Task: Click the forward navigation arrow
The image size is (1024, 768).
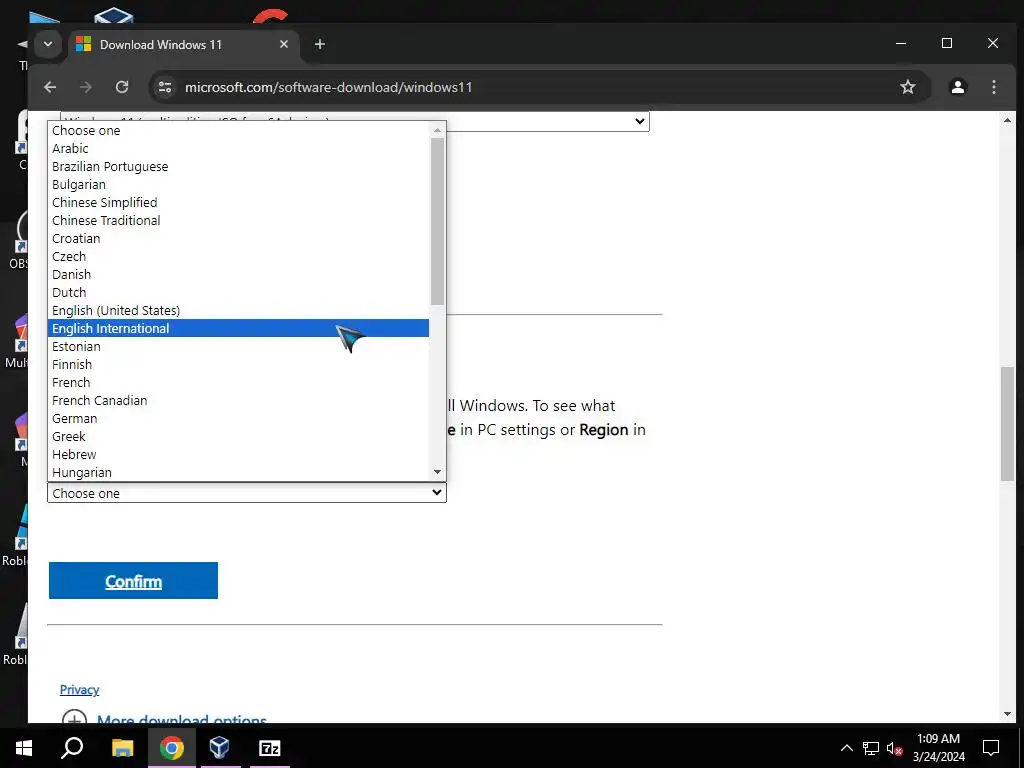Action: click(86, 87)
